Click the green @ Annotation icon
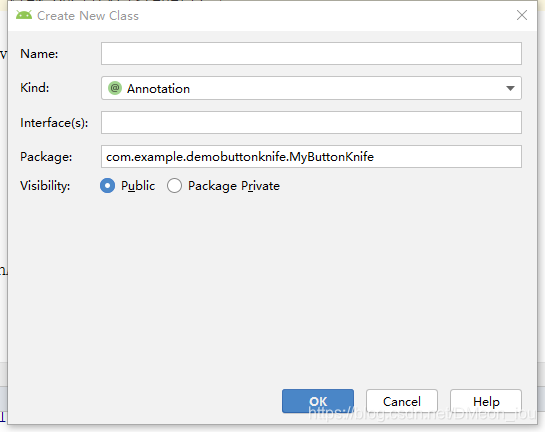545x432 pixels. tap(115, 88)
